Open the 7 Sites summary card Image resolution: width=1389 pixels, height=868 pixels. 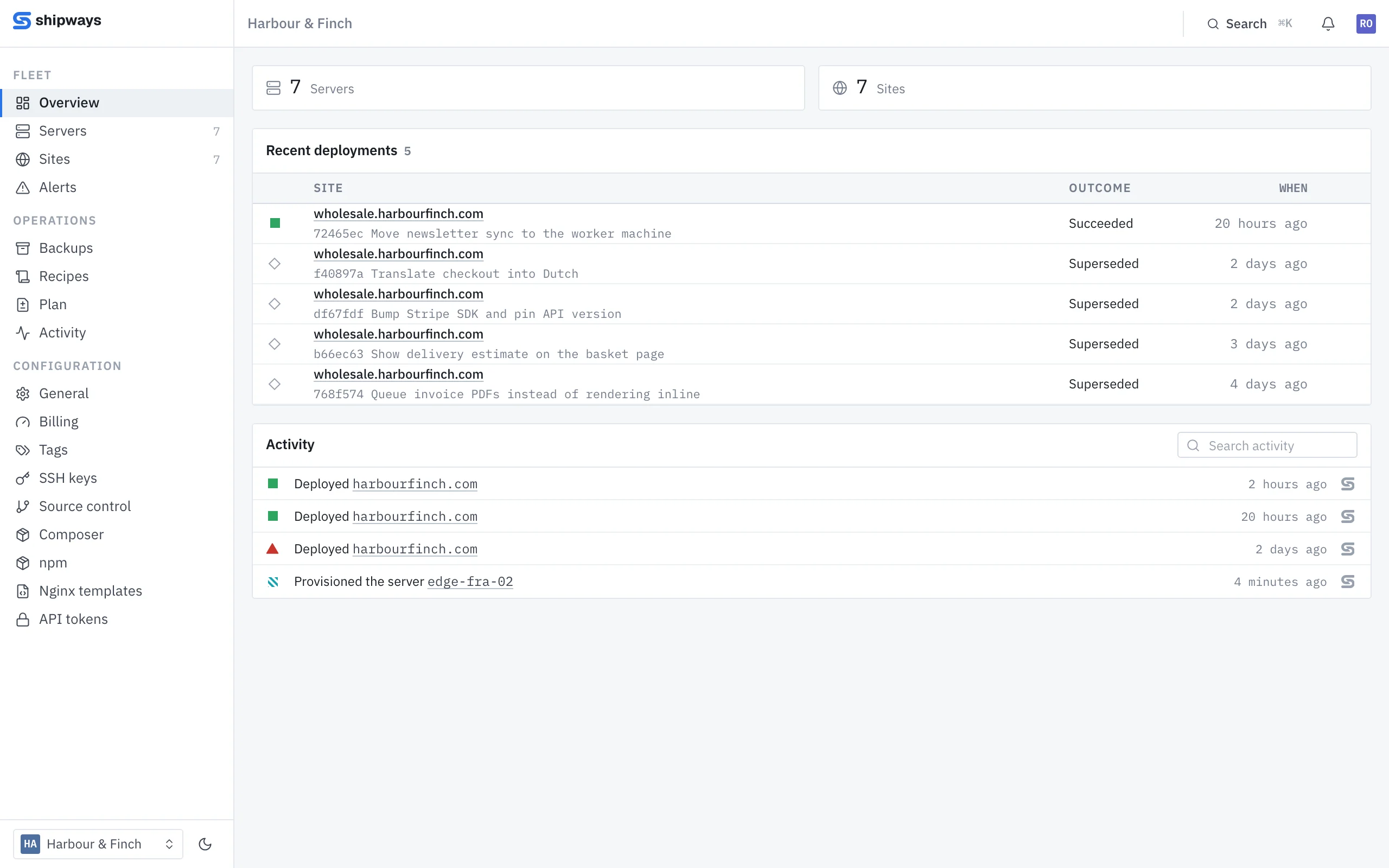pyautogui.click(x=1094, y=88)
